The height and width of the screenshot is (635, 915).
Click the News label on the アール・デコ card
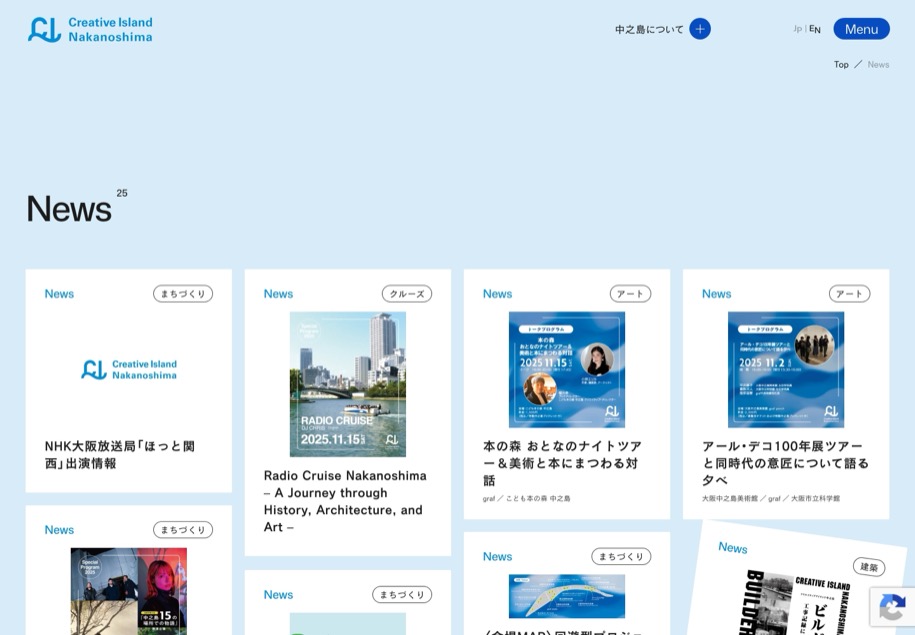(717, 294)
